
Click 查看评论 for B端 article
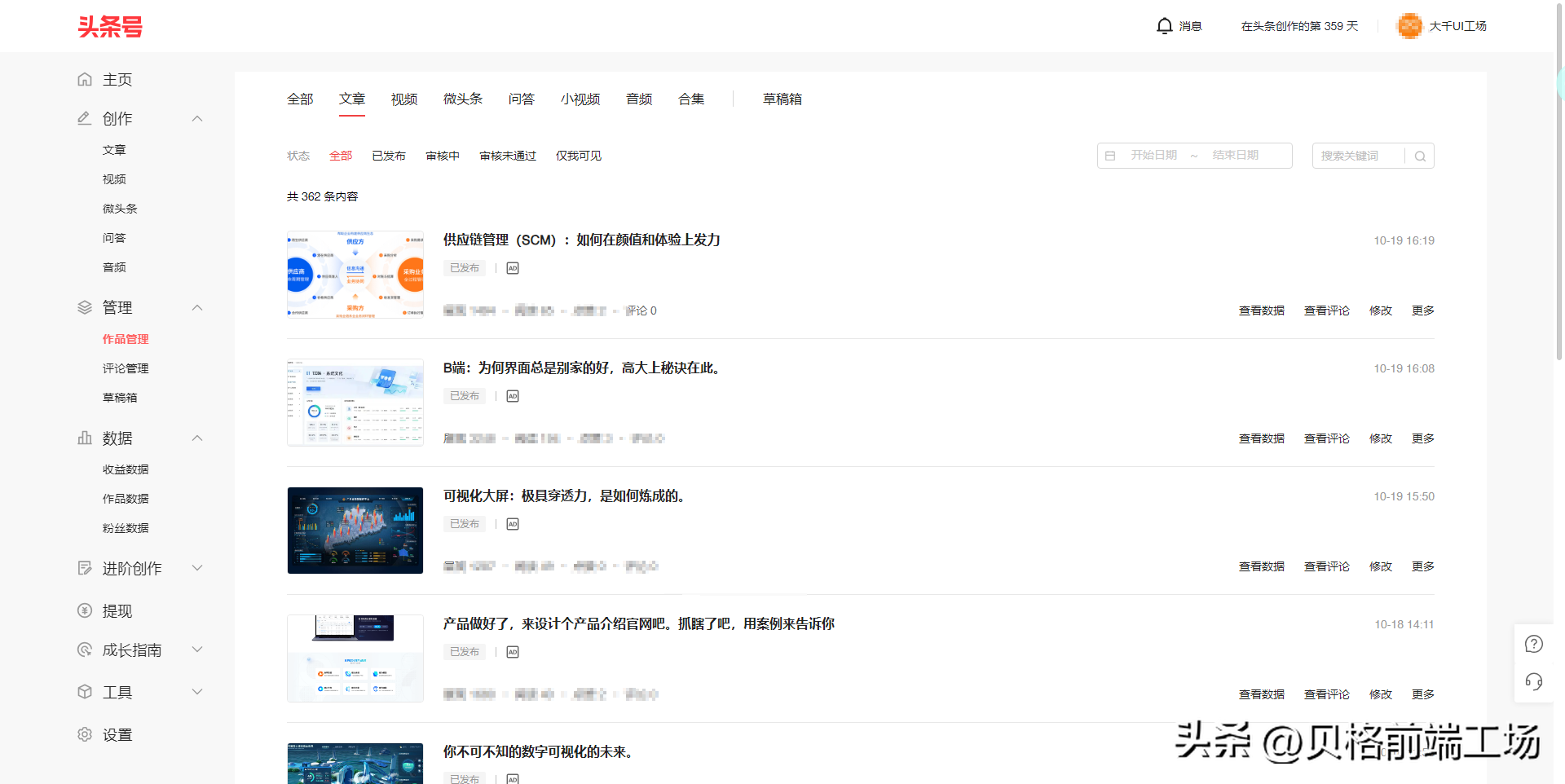1327,438
